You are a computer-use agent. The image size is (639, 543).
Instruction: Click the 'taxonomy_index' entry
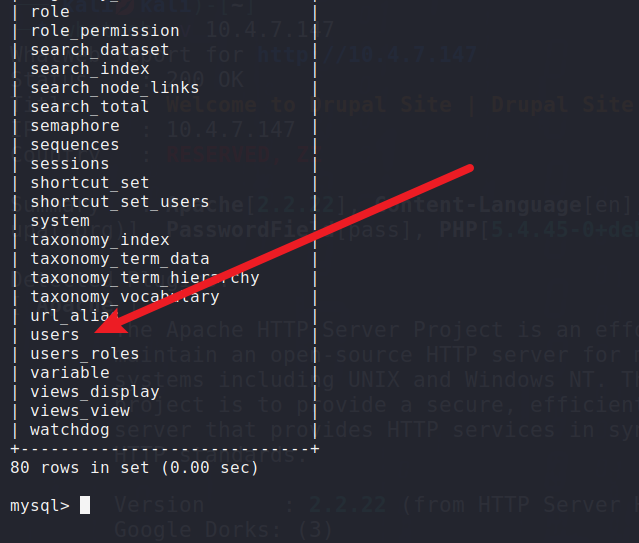point(100,240)
